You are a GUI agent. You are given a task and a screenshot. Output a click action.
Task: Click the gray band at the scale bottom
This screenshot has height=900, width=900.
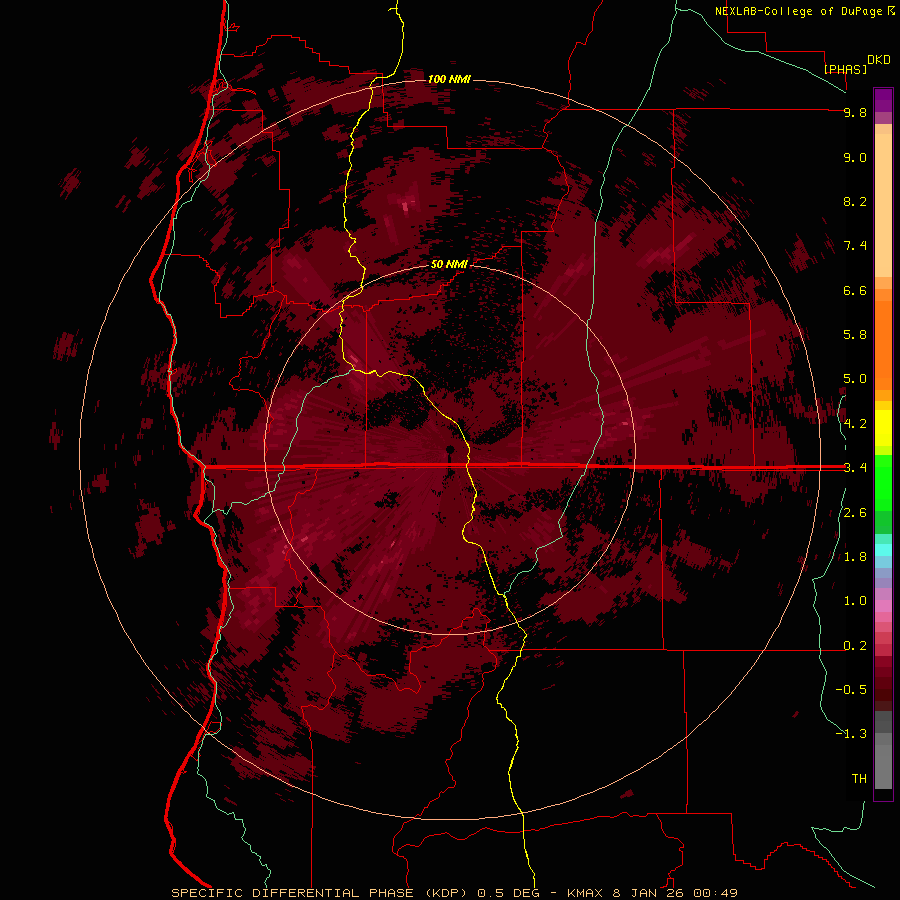click(x=883, y=763)
